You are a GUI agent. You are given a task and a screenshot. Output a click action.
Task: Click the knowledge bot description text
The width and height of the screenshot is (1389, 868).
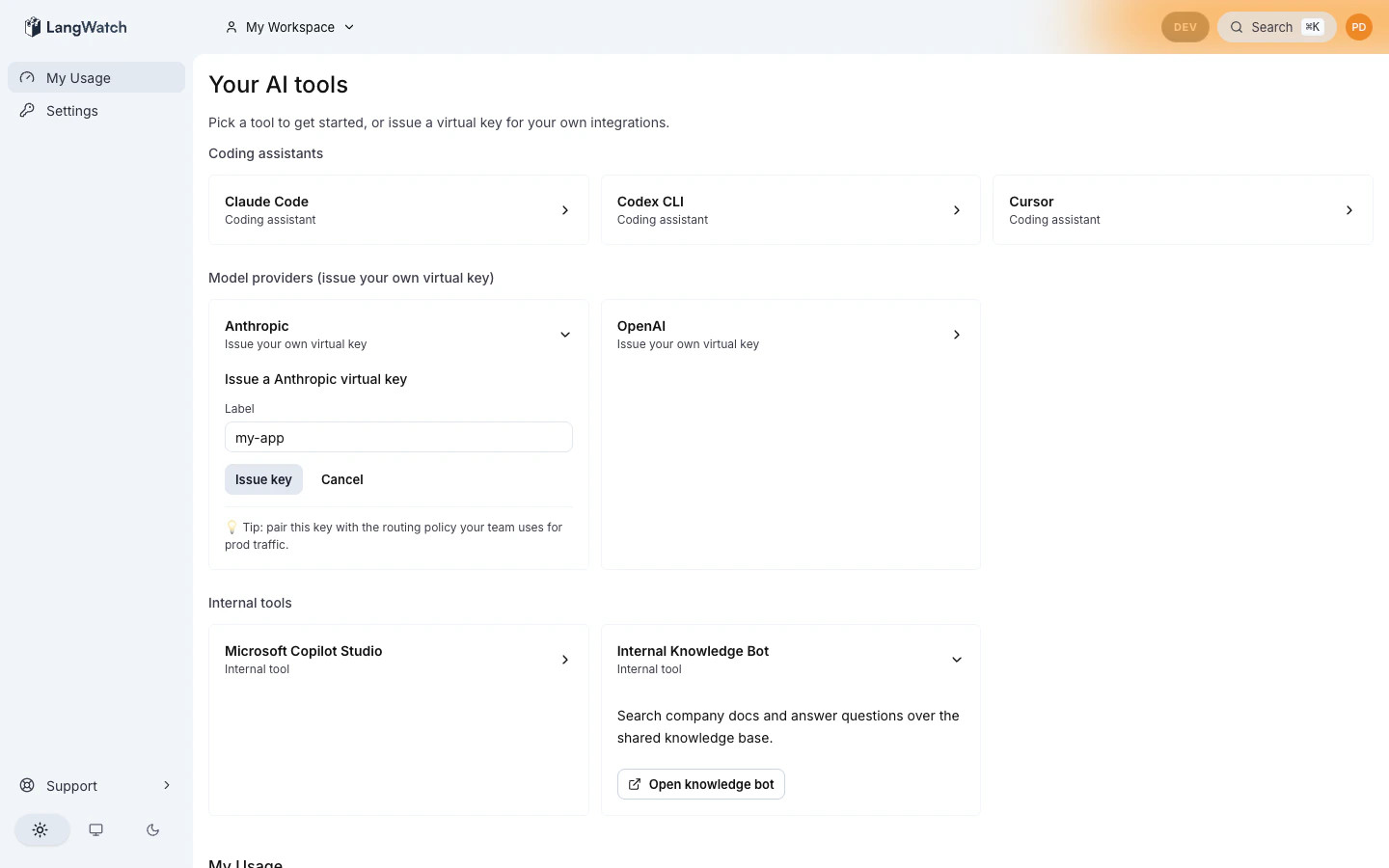(x=788, y=727)
